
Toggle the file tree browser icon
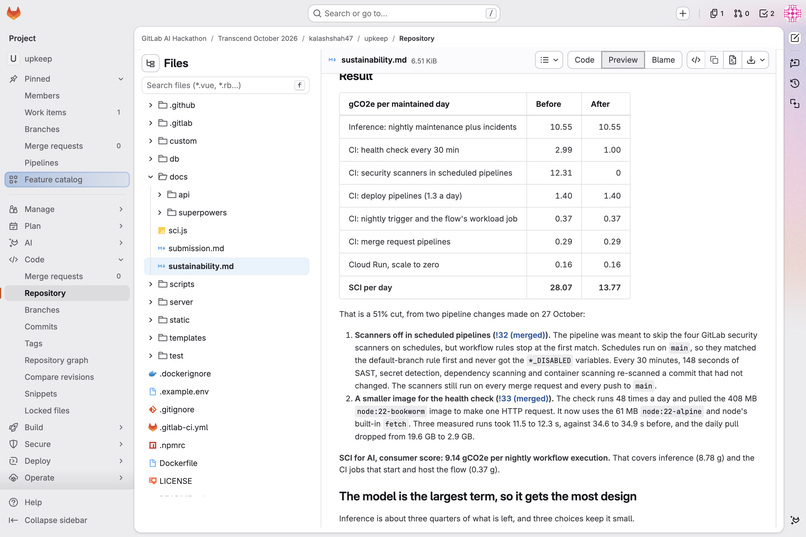[x=151, y=63]
